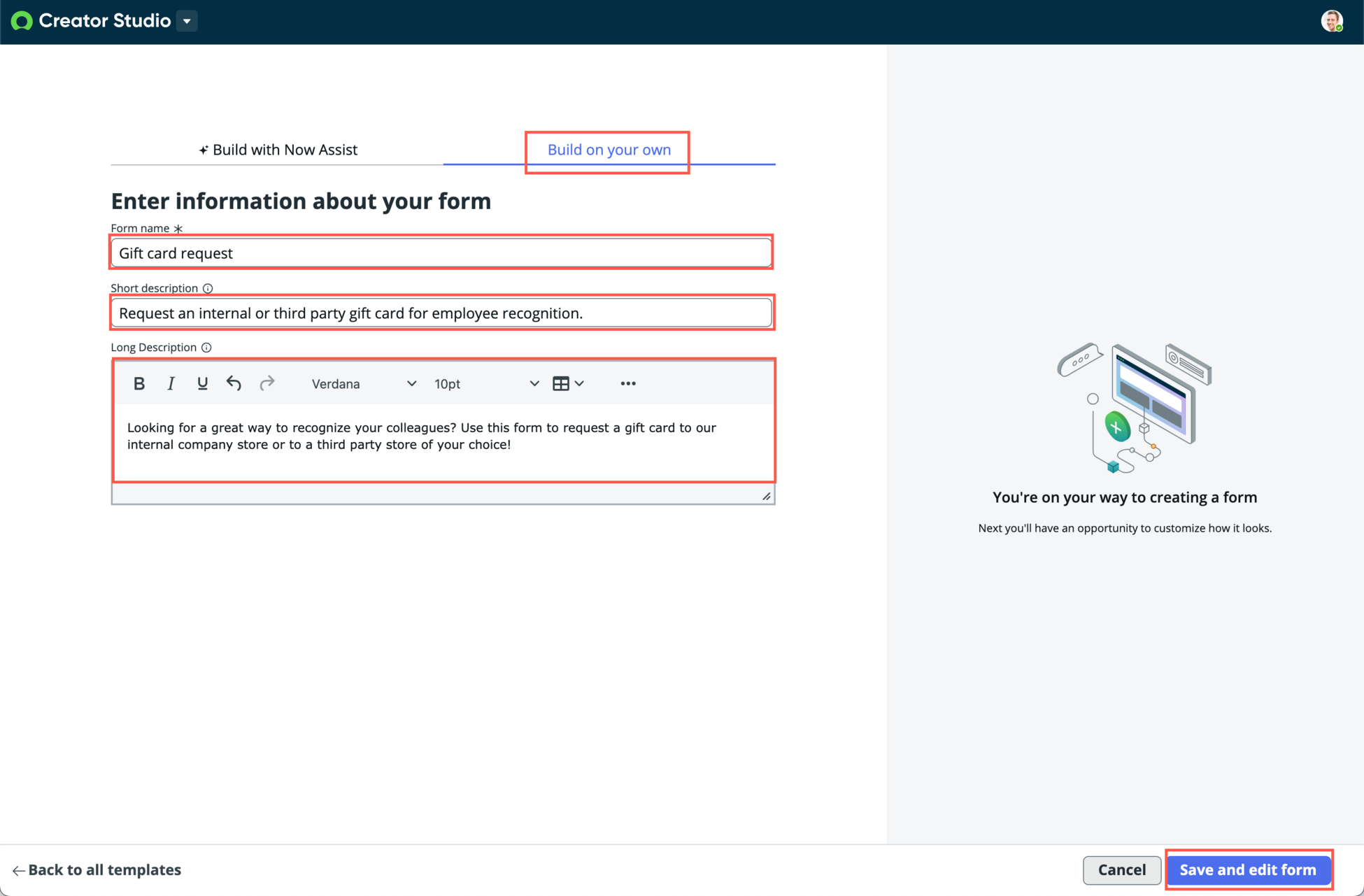Click the 'Enter information about your form' heading
Viewport: 1364px width, 896px height.
(x=301, y=201)
